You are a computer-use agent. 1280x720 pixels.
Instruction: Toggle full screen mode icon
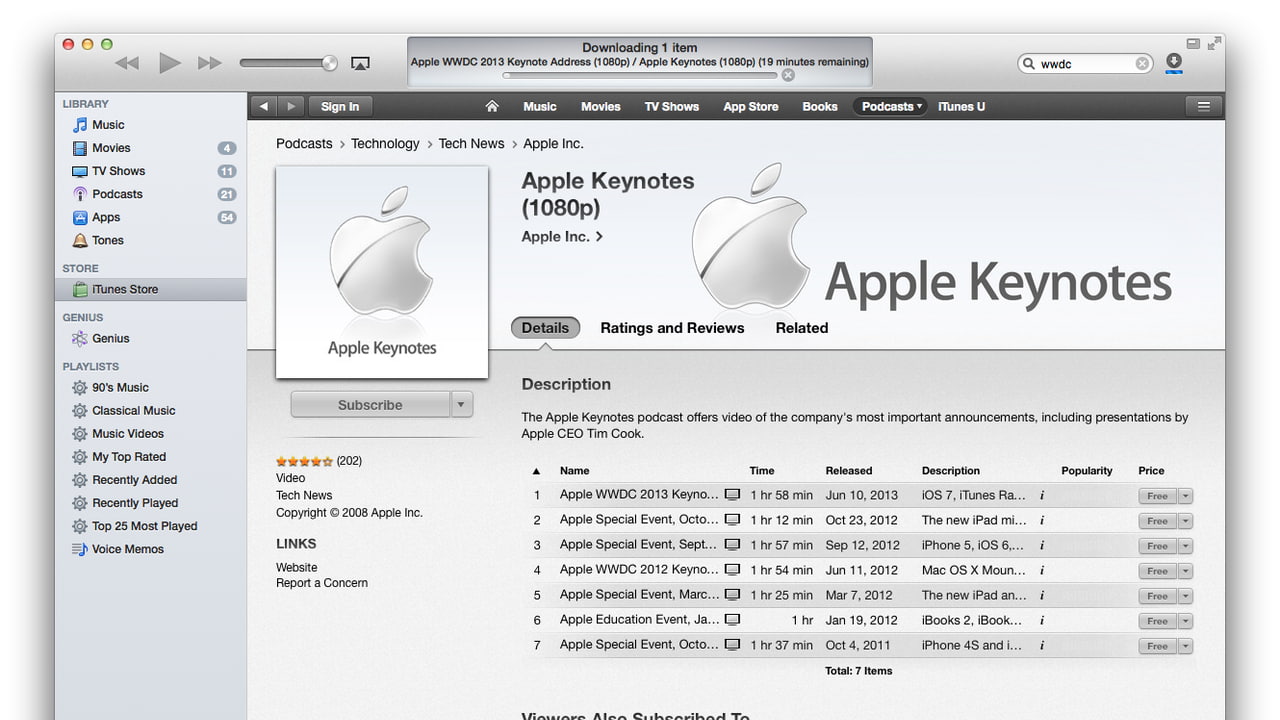click(1214, 43)
